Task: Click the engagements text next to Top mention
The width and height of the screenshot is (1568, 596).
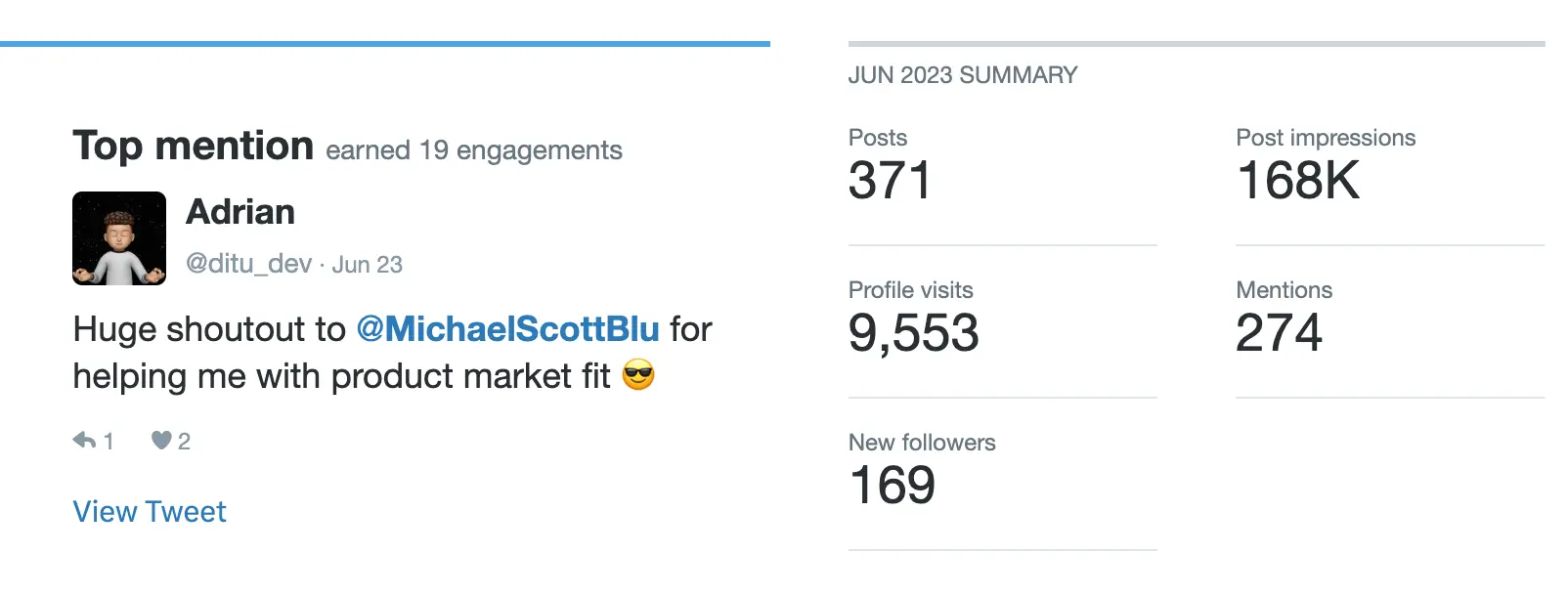Action: 473,149
